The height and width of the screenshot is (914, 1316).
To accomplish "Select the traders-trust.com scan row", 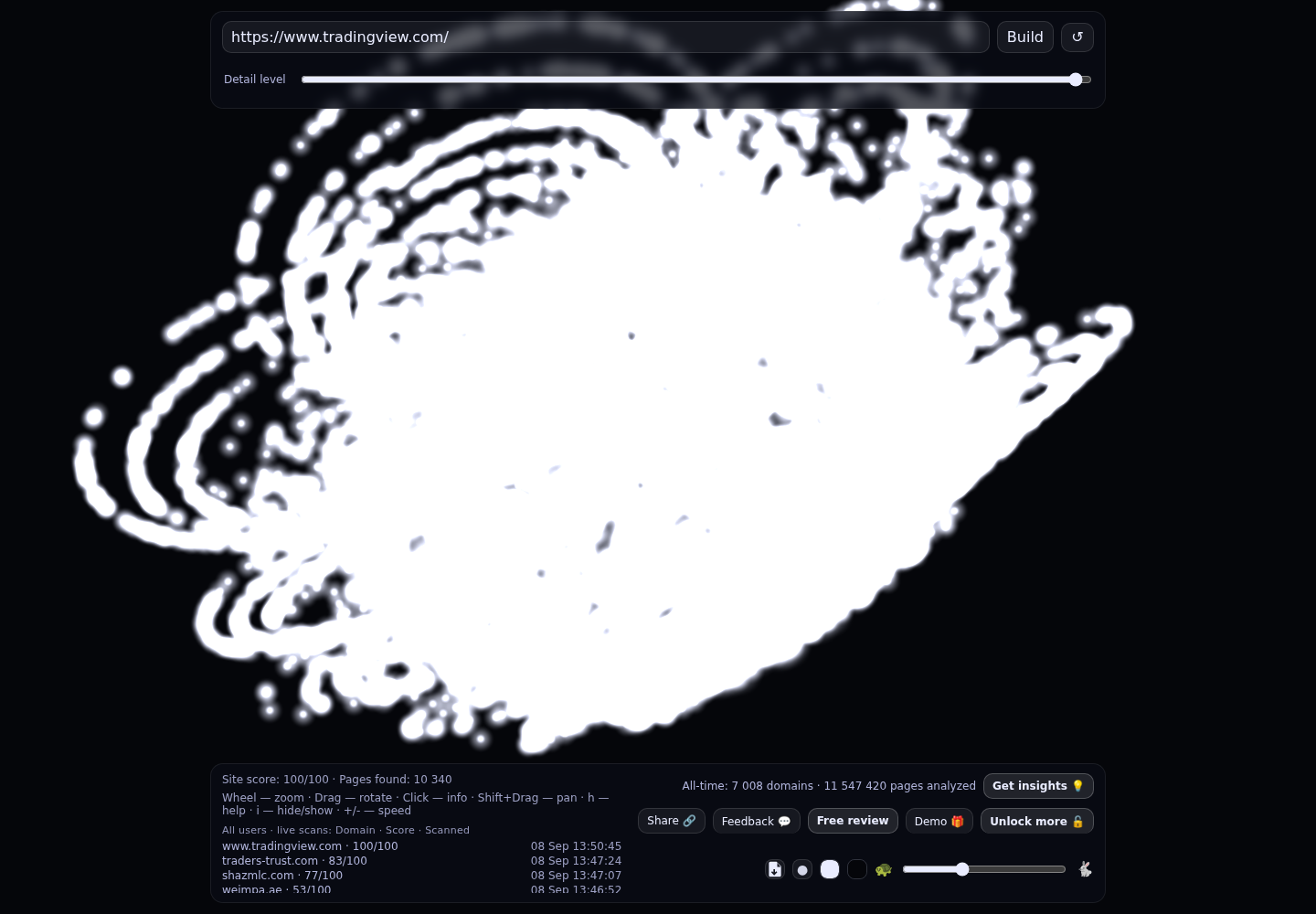I will tap(421, 861).
